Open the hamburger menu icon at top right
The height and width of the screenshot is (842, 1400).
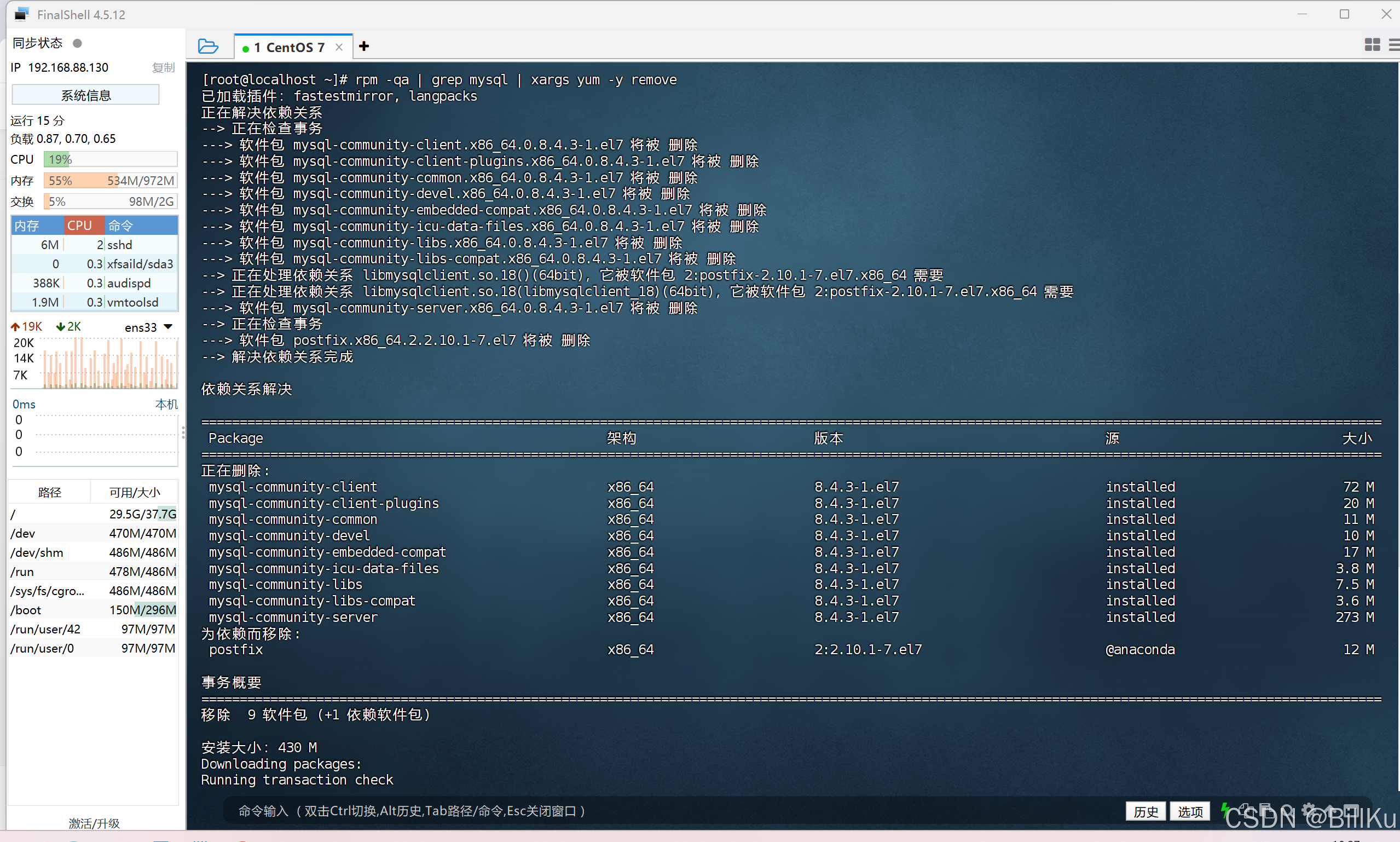click(1395, 45)
